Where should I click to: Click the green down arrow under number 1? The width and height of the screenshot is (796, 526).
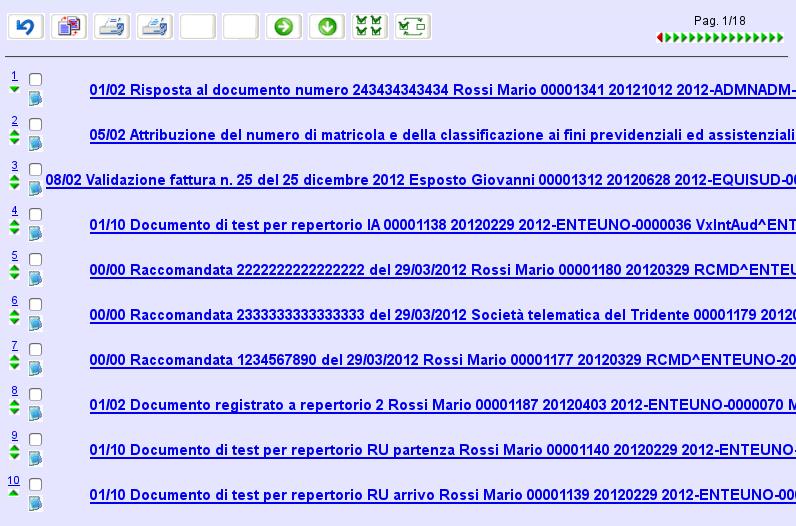click(14, 89)
